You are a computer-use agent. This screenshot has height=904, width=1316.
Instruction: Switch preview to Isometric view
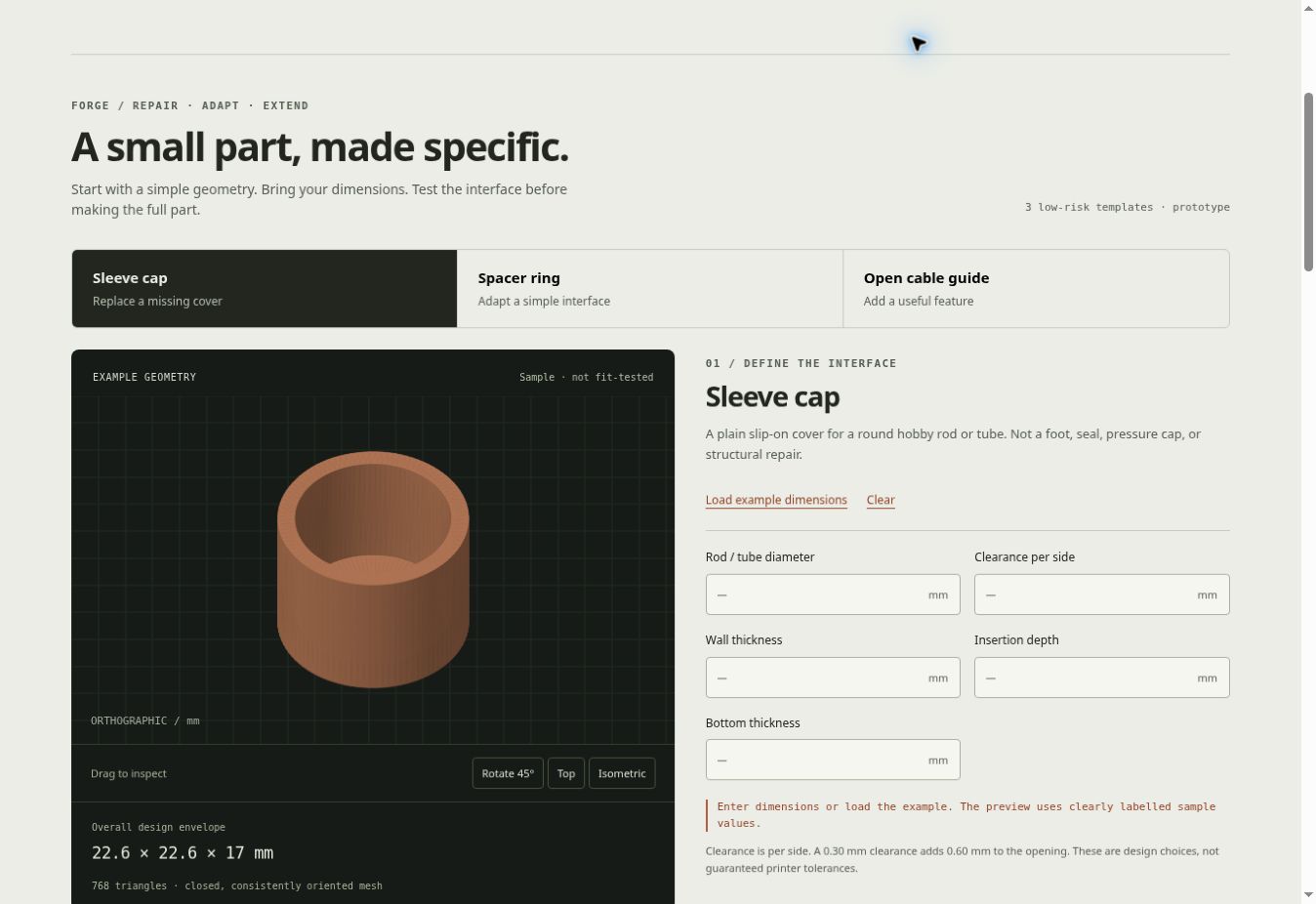pos(622,773)
